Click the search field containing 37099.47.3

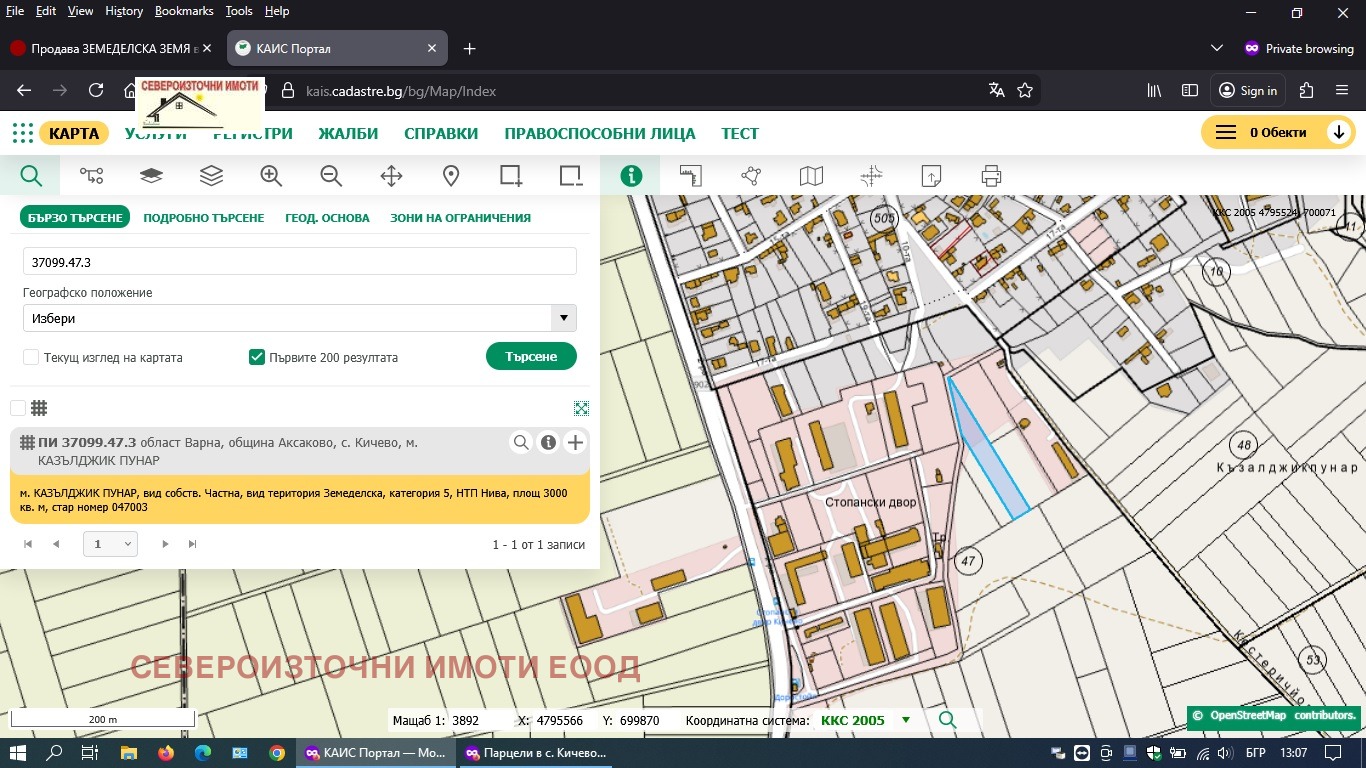[x=300, y=262]
